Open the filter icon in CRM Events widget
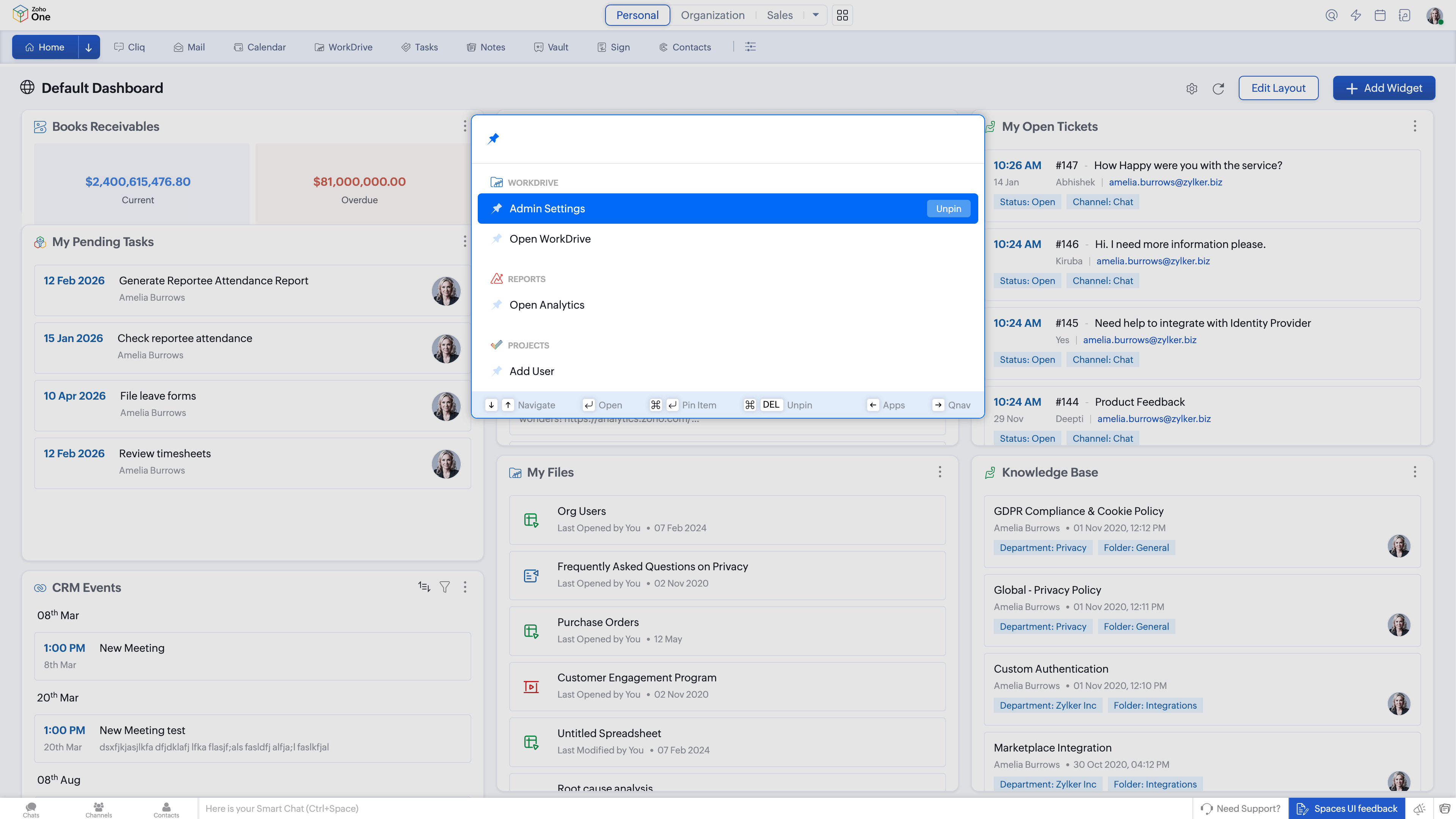Viewport: 1456px width, 819px height. (x=445, y=587)
